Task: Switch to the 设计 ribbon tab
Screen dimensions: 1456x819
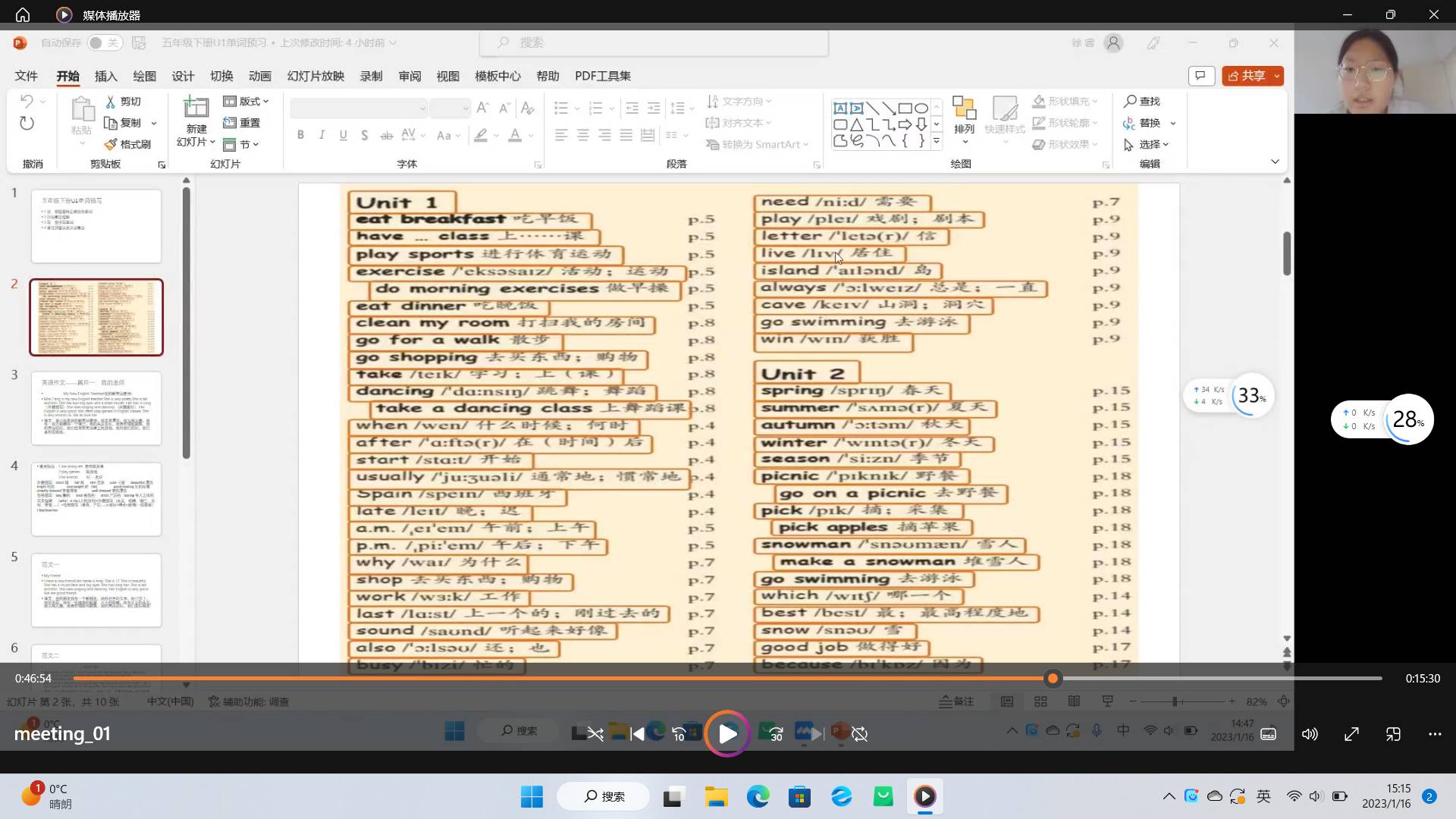Action: [x=183, y=76]
